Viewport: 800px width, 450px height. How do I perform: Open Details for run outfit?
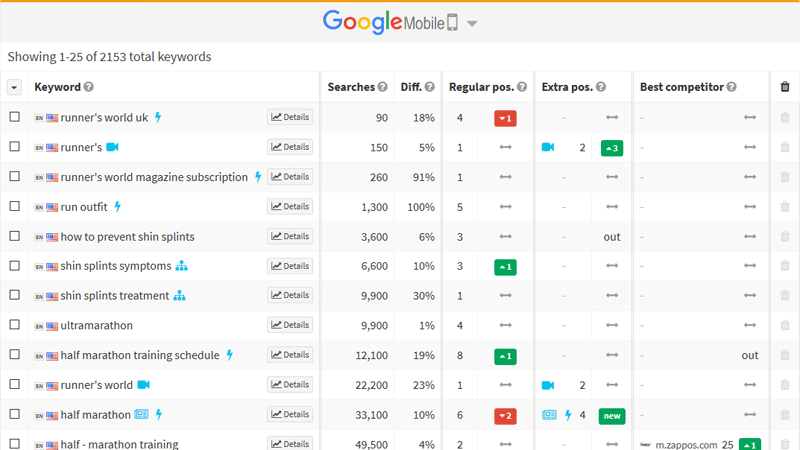(290, 206)
